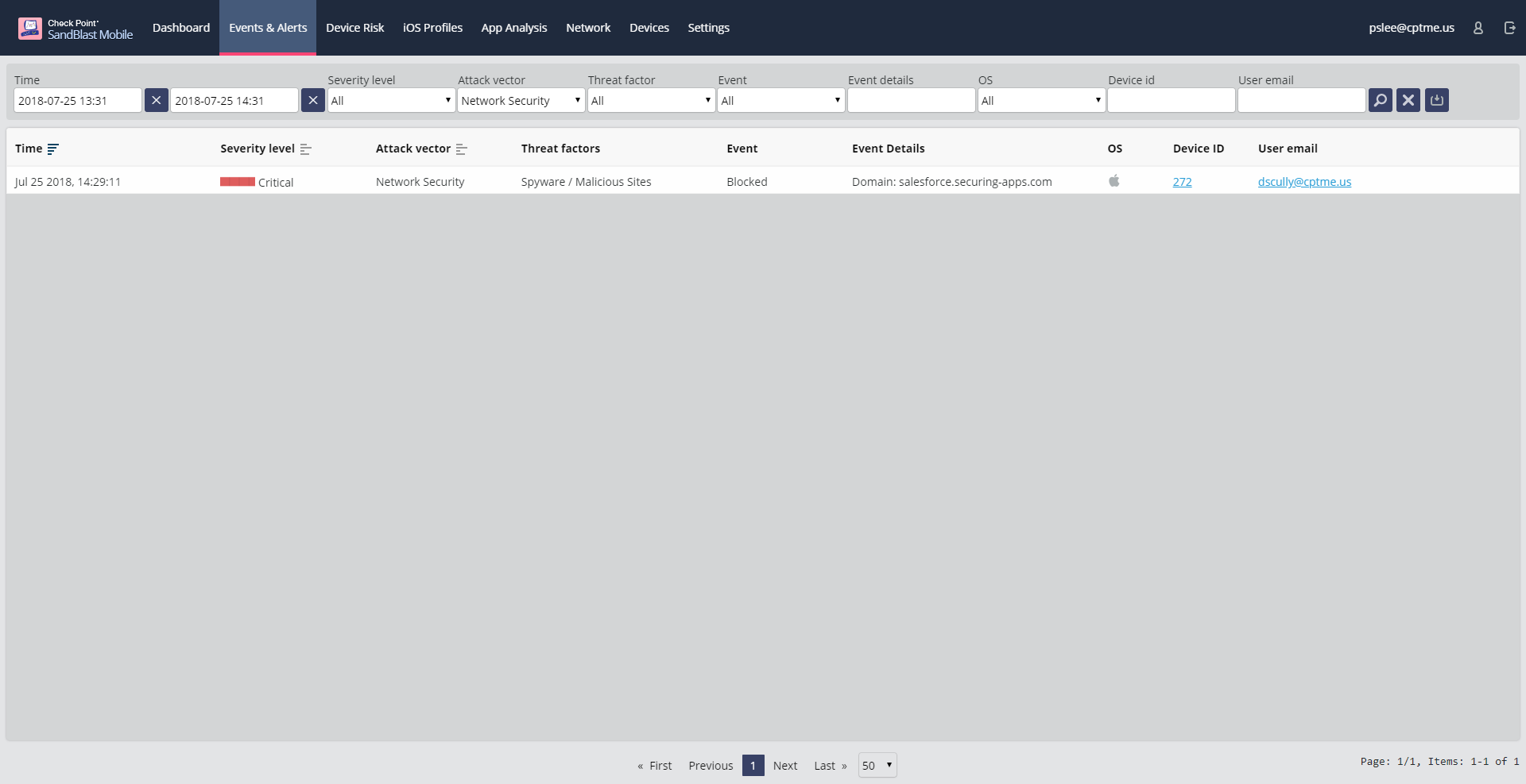Open the Event filter dropdown
1526x784 pixels.
781,100
